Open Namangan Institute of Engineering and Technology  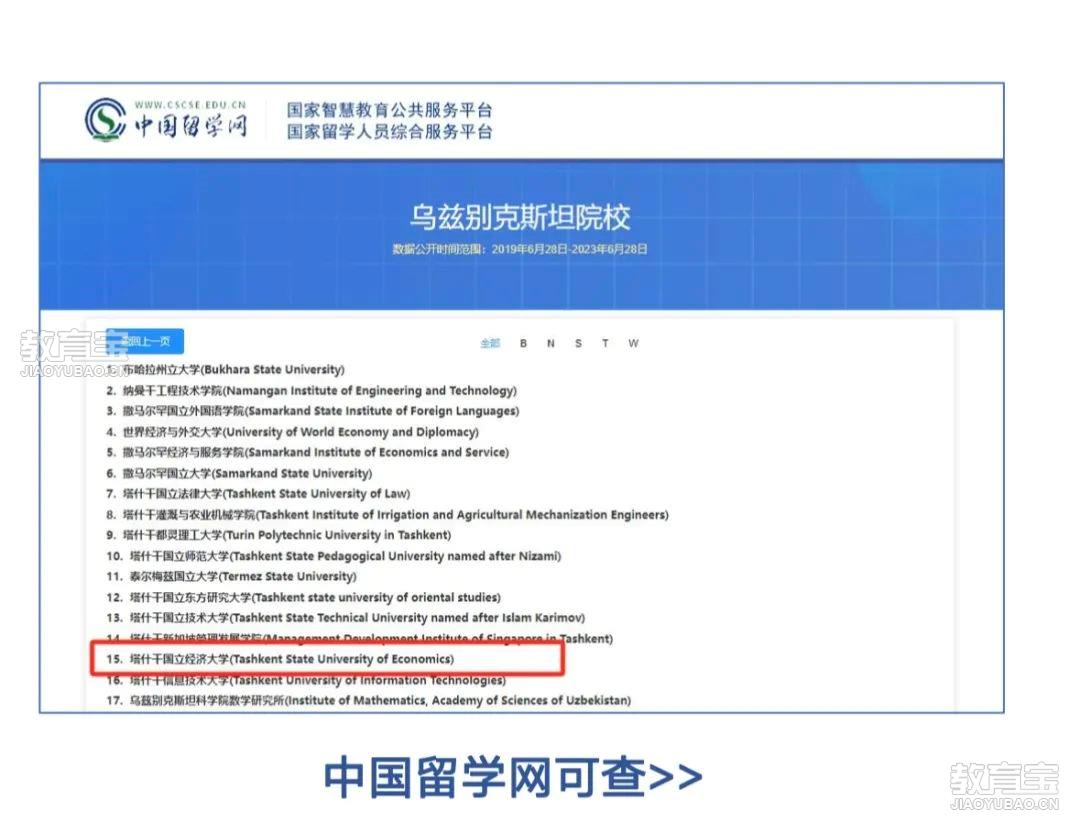(x=311, y=391)
